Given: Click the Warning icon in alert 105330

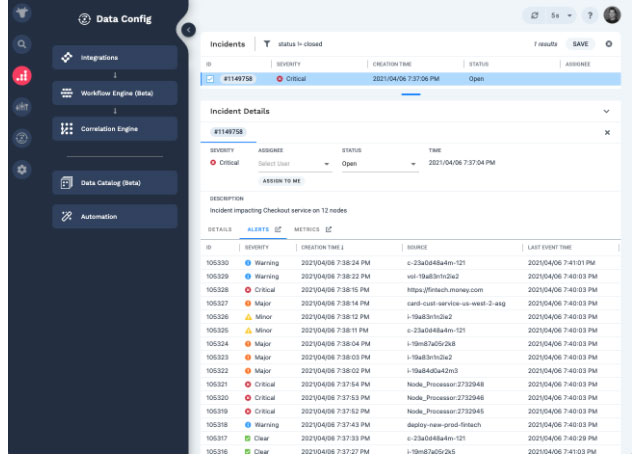Looking at the screenshot, I should click(x=248, y=263).
